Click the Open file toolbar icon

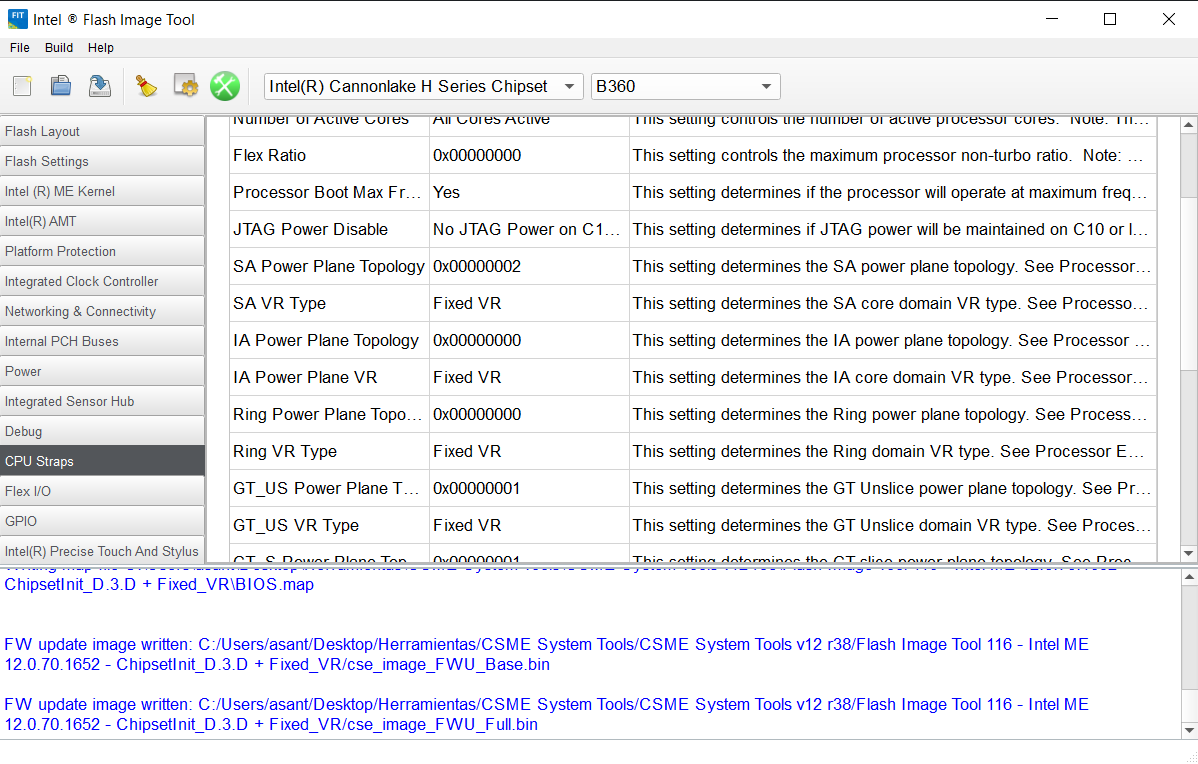[61, 86]
